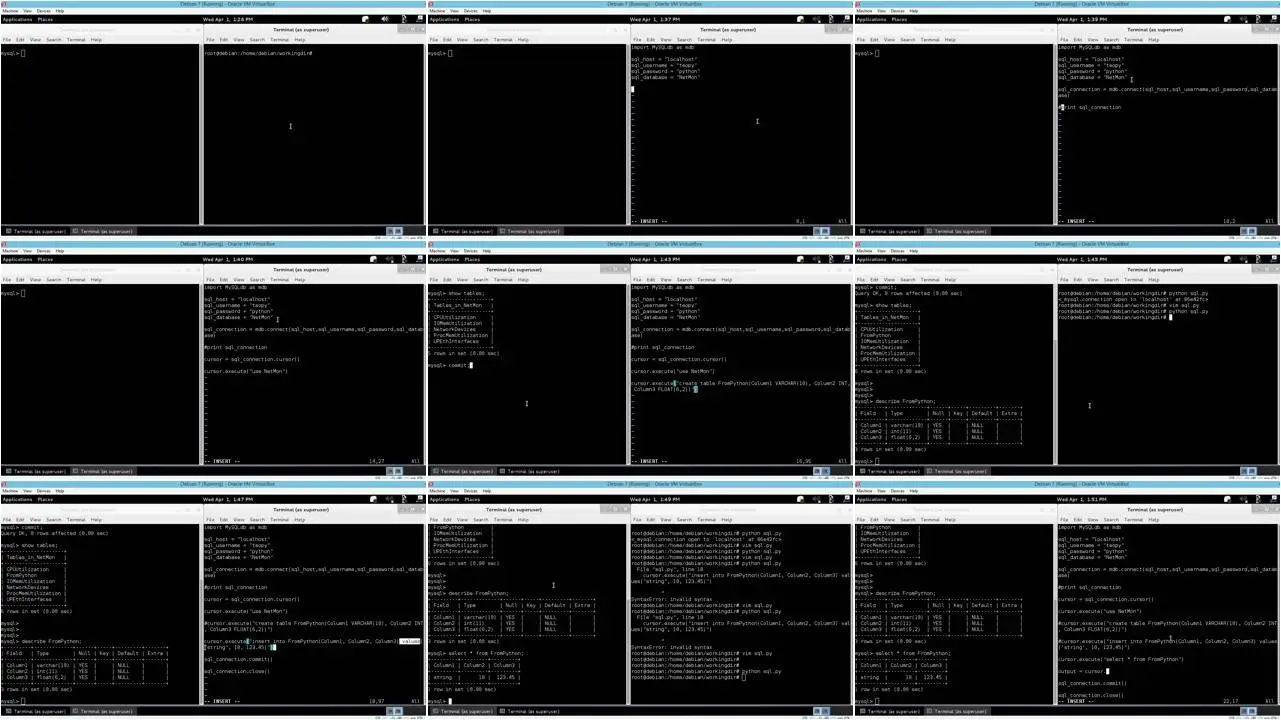Click the root@debian shell prompt in the 1:28 PM frame

[258, 53]
